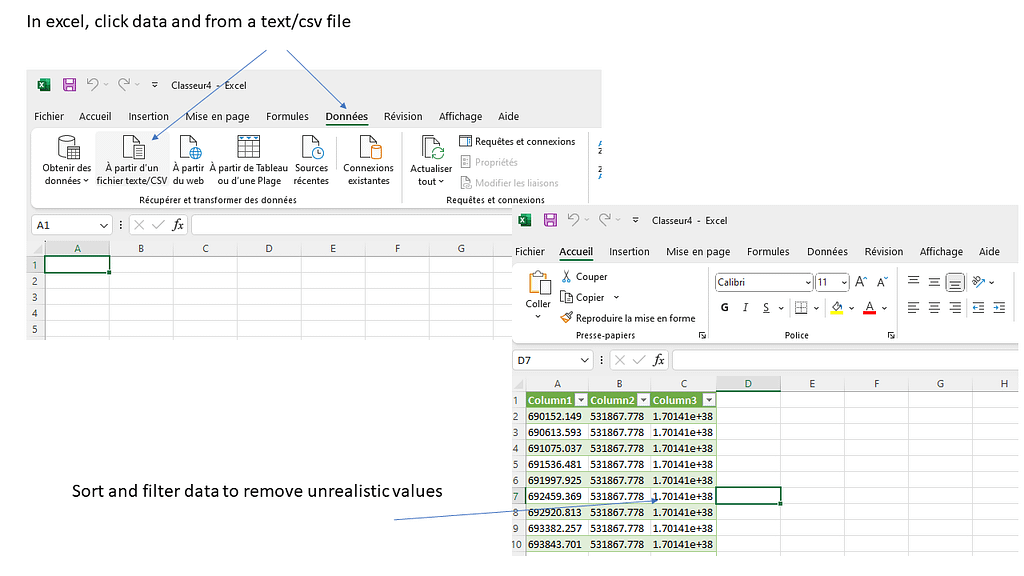Click the 'Connexions existantes' icon
Viewport: 1024px width, 576px height.
[369, 148]
